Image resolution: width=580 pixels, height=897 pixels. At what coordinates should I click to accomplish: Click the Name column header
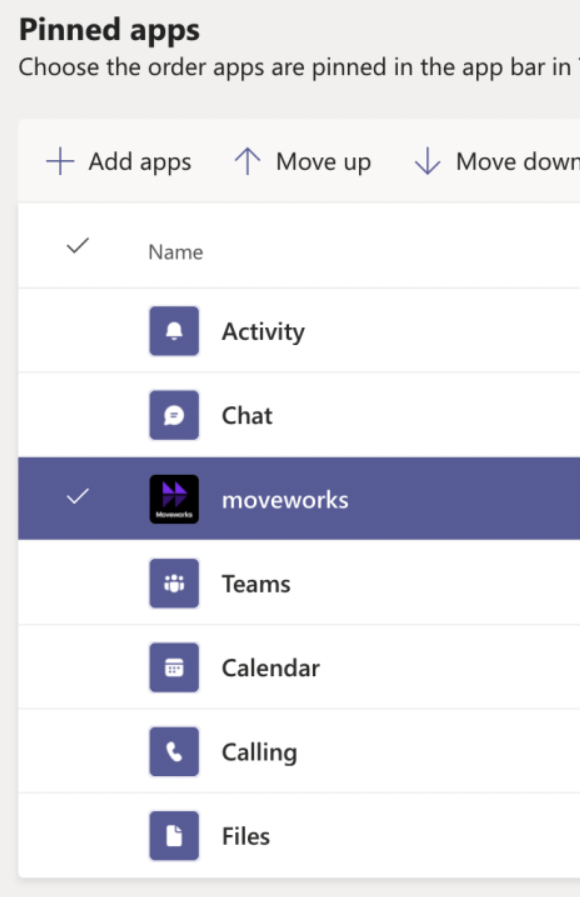176,252
